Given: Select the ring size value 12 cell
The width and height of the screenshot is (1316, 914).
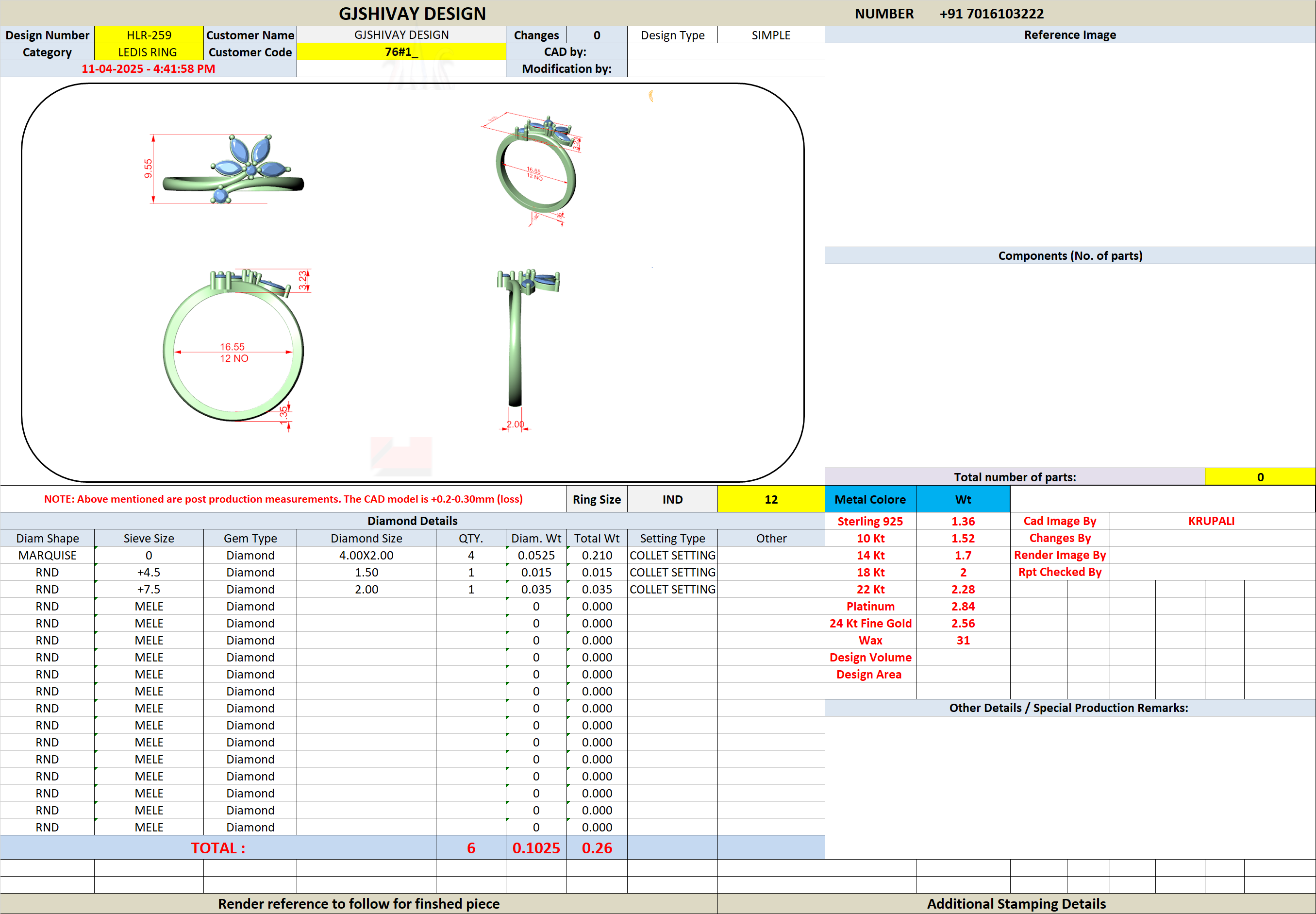Looking at the screenshot, I should (x=771, y=499).
